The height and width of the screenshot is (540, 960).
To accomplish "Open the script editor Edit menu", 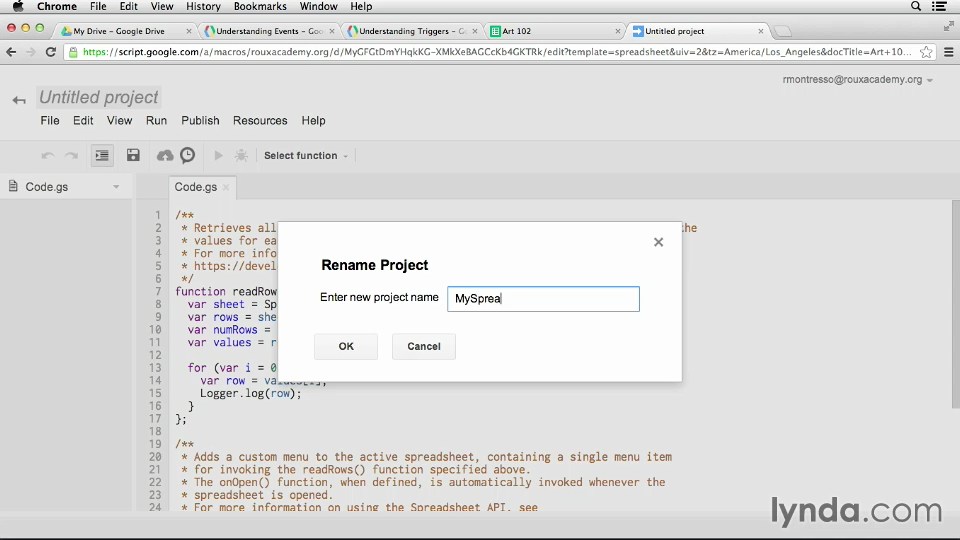I will tap(83, 121).
